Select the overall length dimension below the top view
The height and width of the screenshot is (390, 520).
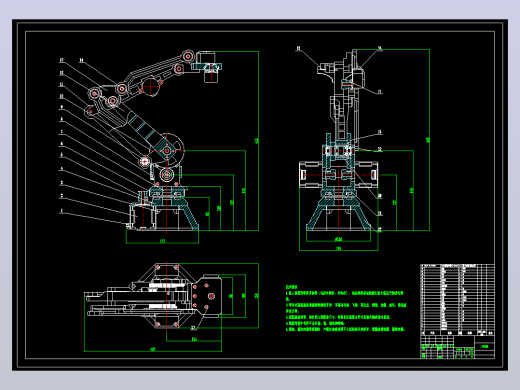click(153, 349)
